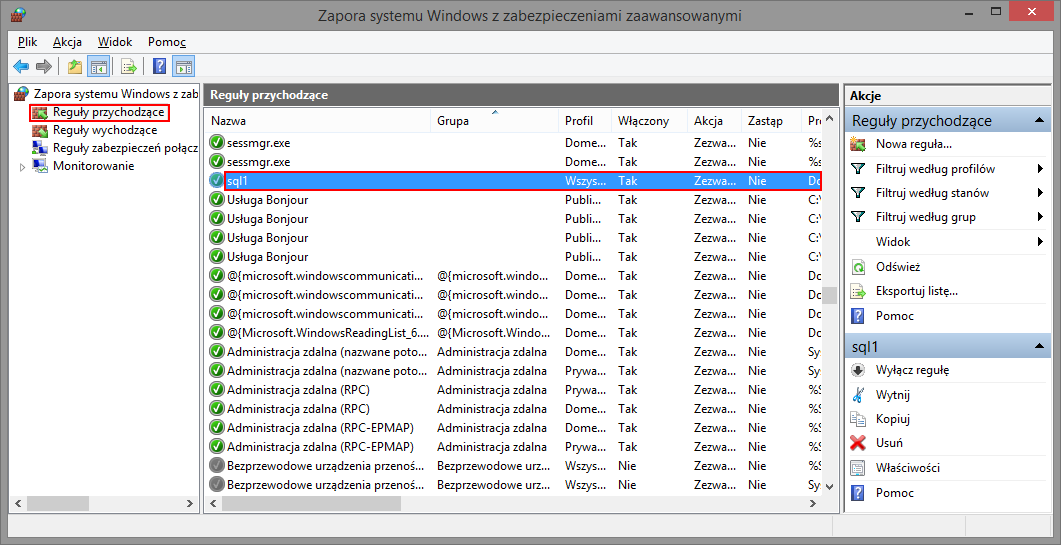Click the Wytnij scissors icon

tap(858, 395)
